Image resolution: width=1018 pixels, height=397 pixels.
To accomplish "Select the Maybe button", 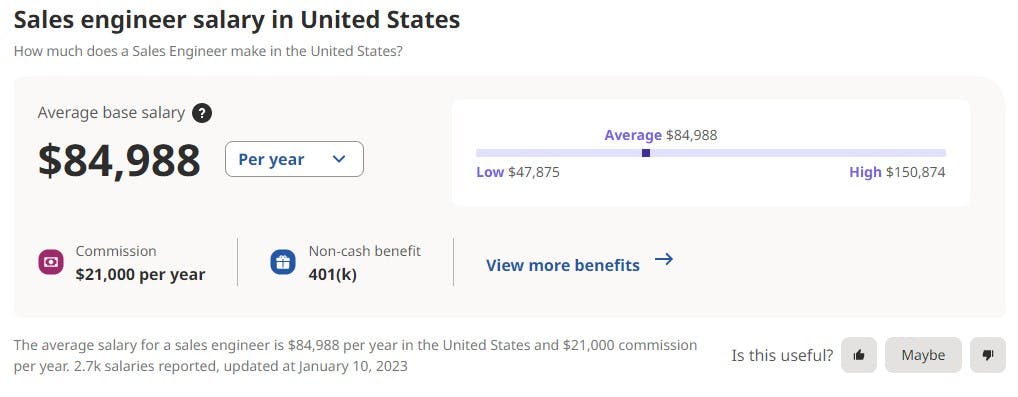I will [923, 355].
